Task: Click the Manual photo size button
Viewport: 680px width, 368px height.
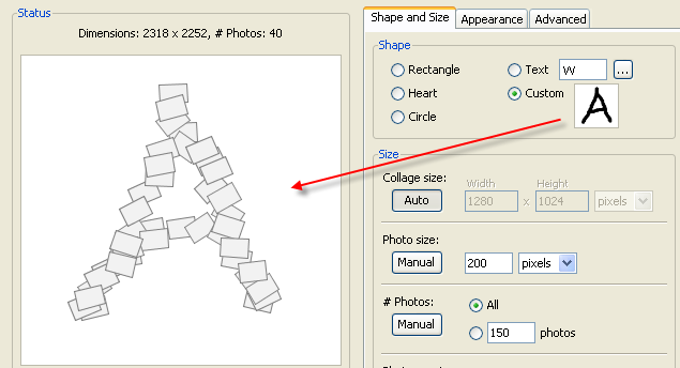Action: click(417, 263)
